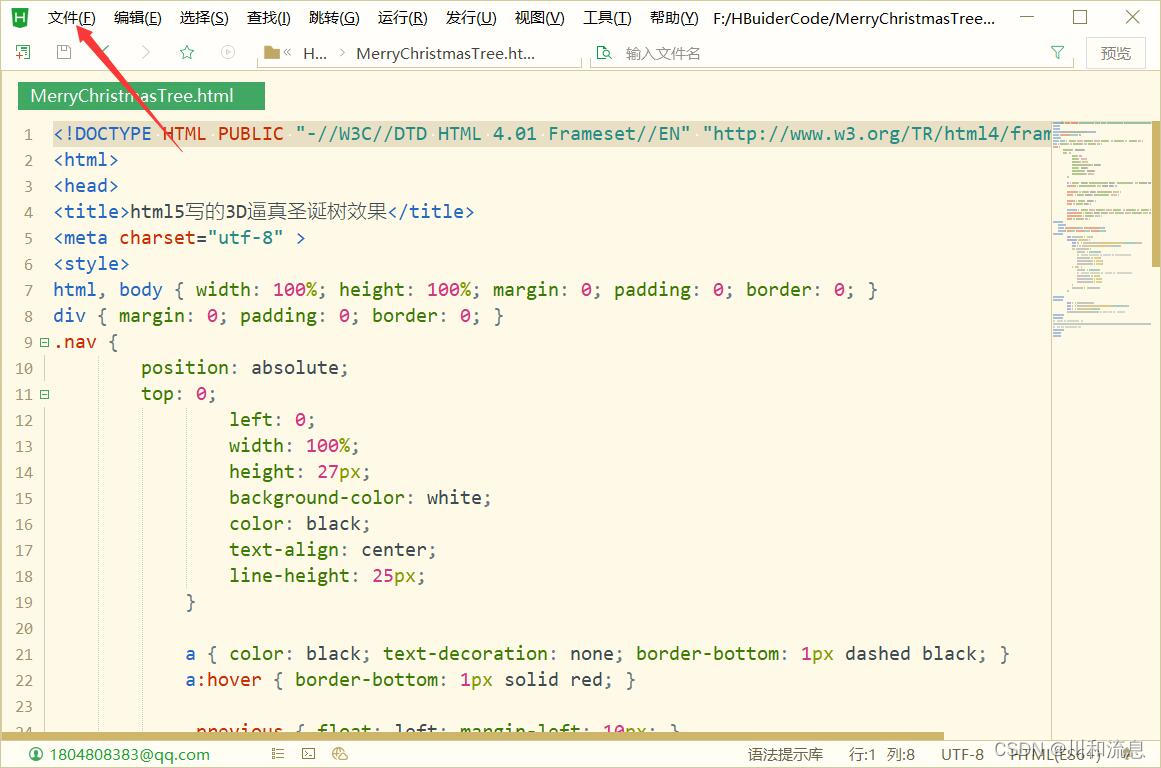Click the file search magnifier icon
1161x768 pixels.
(x=604, y=53)
